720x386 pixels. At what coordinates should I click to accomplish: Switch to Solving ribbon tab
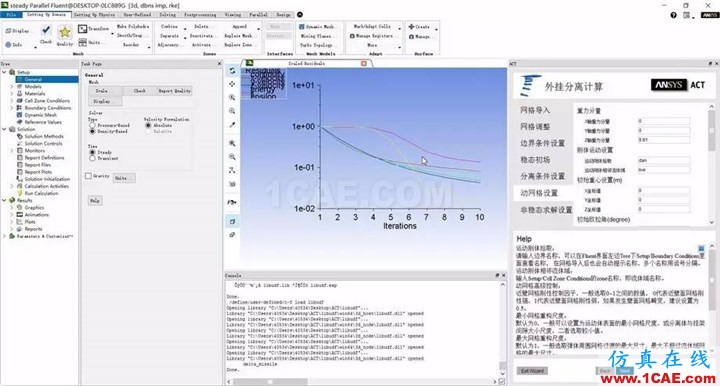pyautogui.click(x=167, y=15)
